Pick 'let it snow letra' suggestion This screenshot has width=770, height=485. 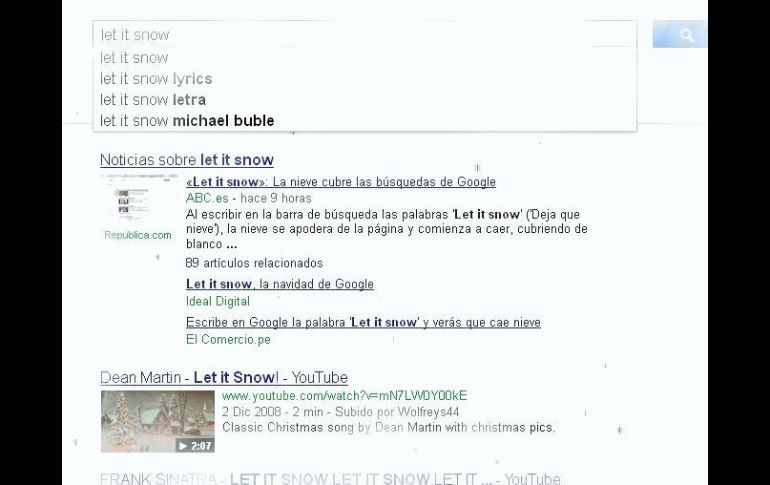[153, 100]
